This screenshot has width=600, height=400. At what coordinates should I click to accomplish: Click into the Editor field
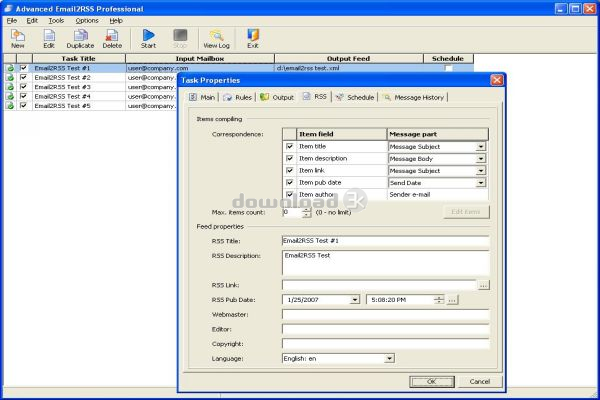coord(385,329)
